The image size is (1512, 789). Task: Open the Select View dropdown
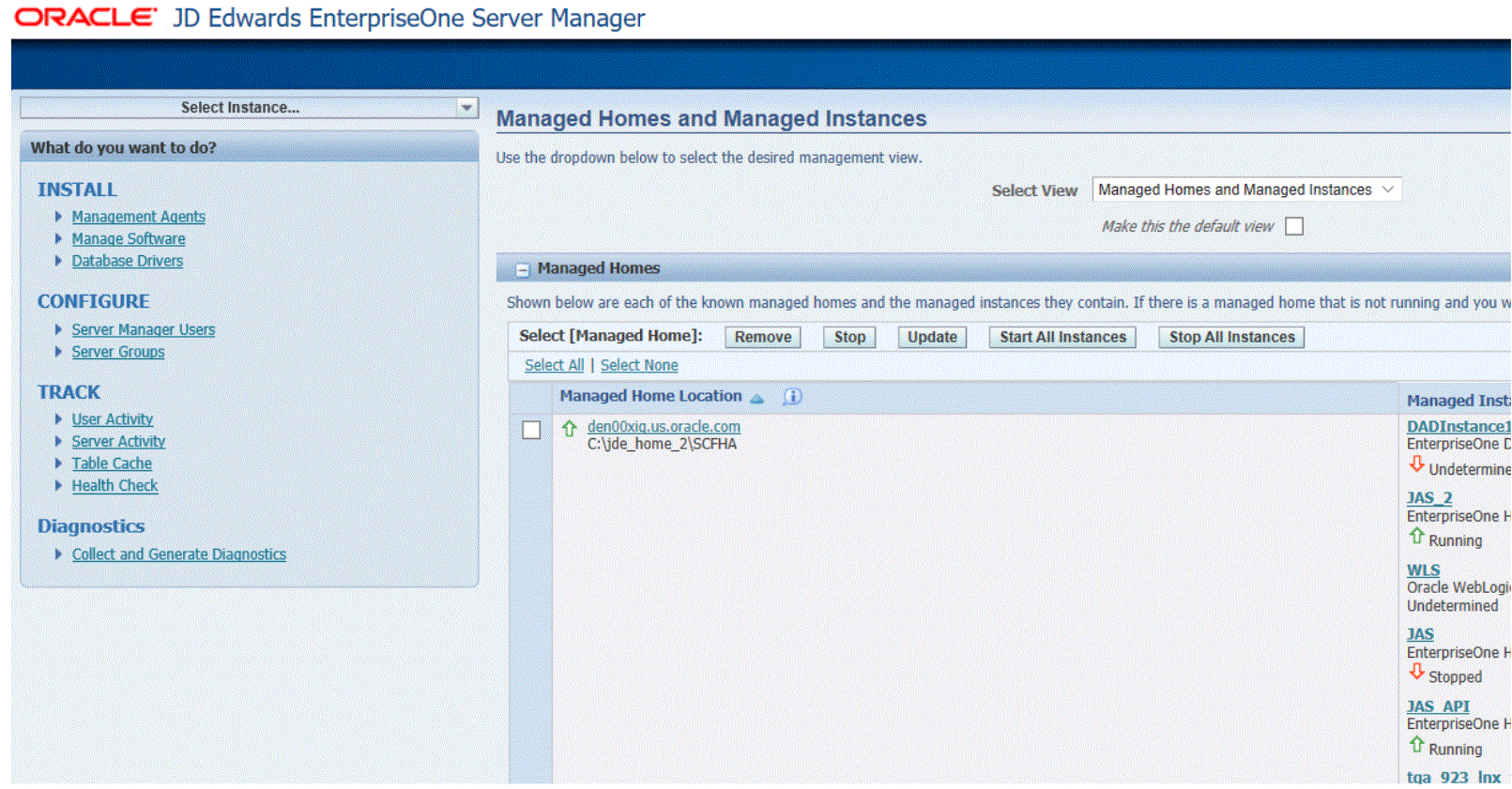[1246, 190]
